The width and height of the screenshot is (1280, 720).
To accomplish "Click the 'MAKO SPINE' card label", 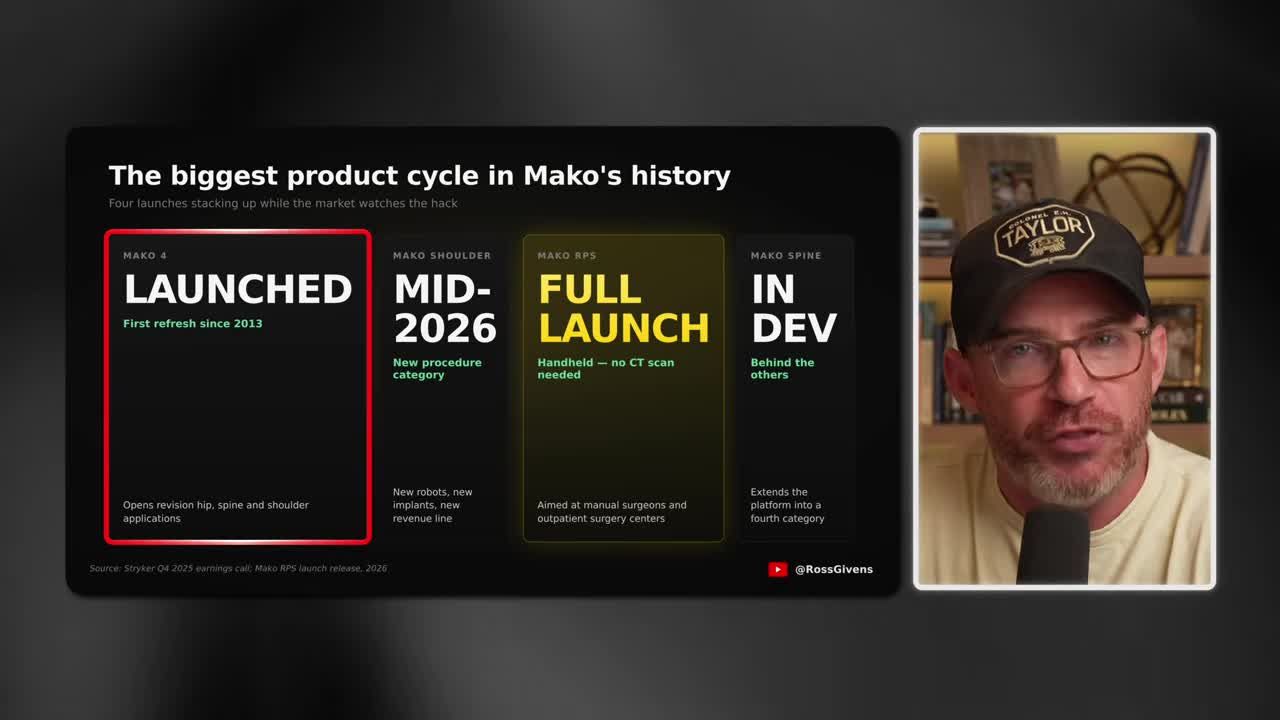I will [x=786, y=256].
